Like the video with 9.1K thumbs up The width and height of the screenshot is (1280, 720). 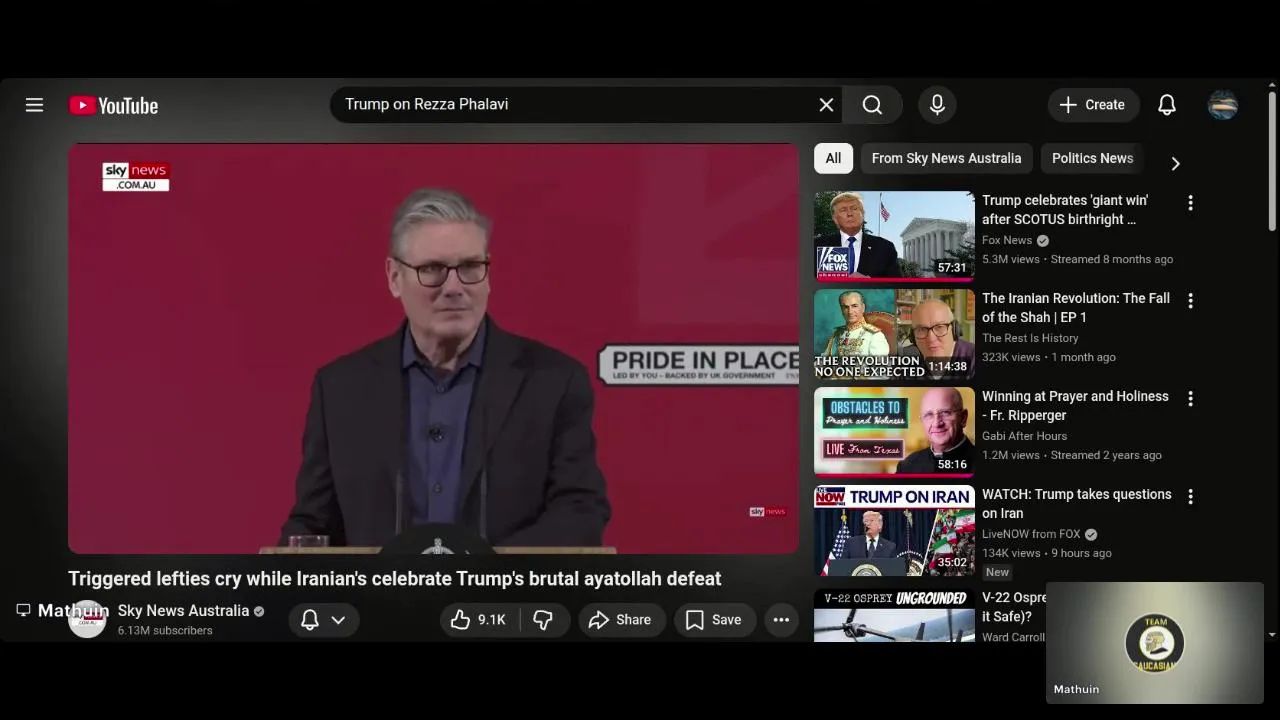point(478,620)
